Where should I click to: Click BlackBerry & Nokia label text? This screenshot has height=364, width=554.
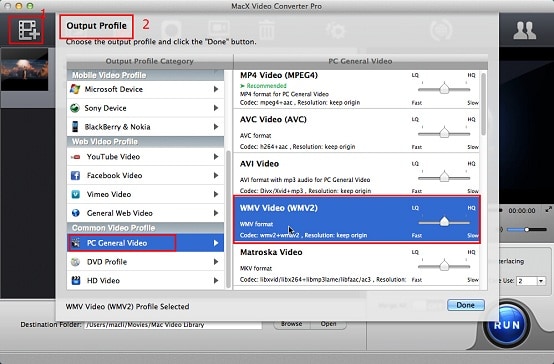click(117, 127)
